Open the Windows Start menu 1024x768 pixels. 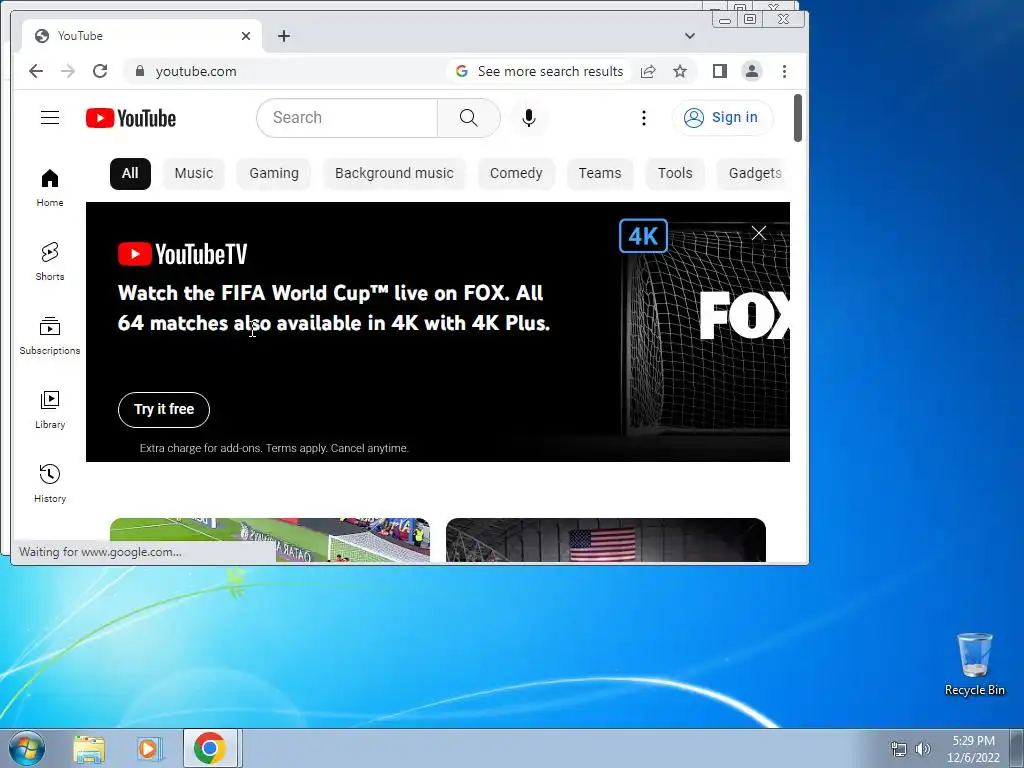[26, 748]
